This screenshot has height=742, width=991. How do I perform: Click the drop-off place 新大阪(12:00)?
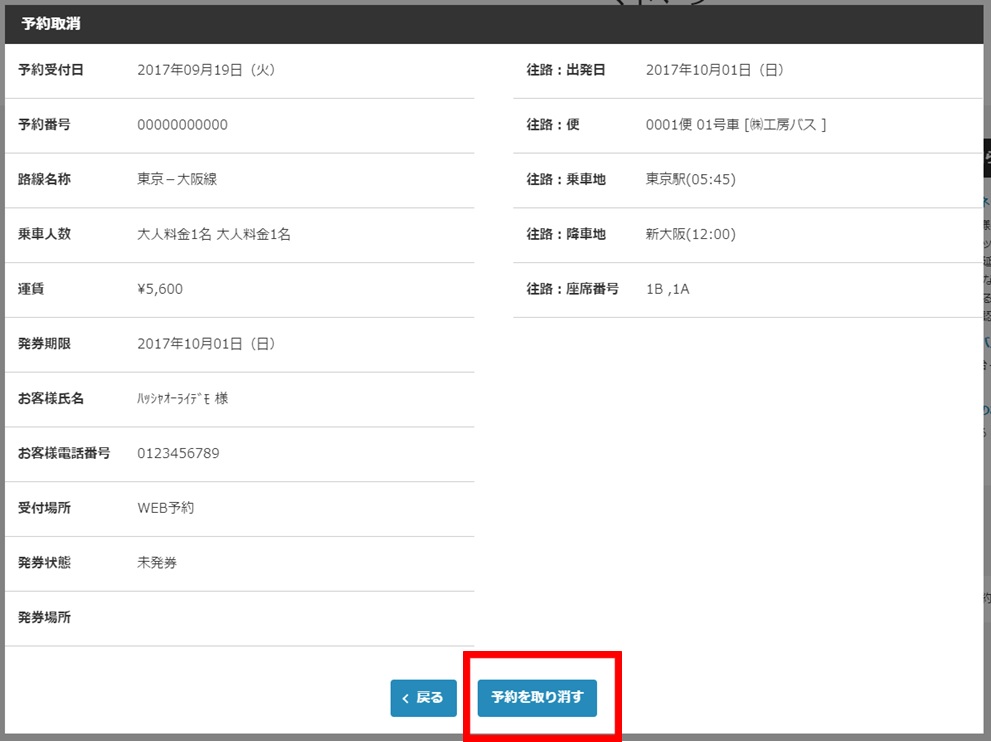tap(690, 235)
